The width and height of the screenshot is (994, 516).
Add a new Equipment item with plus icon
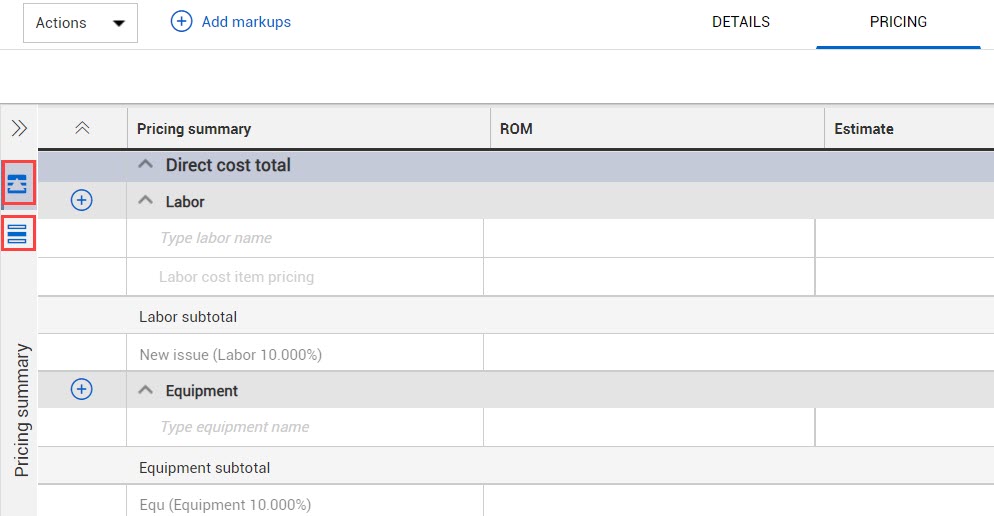tap(81, 389)
